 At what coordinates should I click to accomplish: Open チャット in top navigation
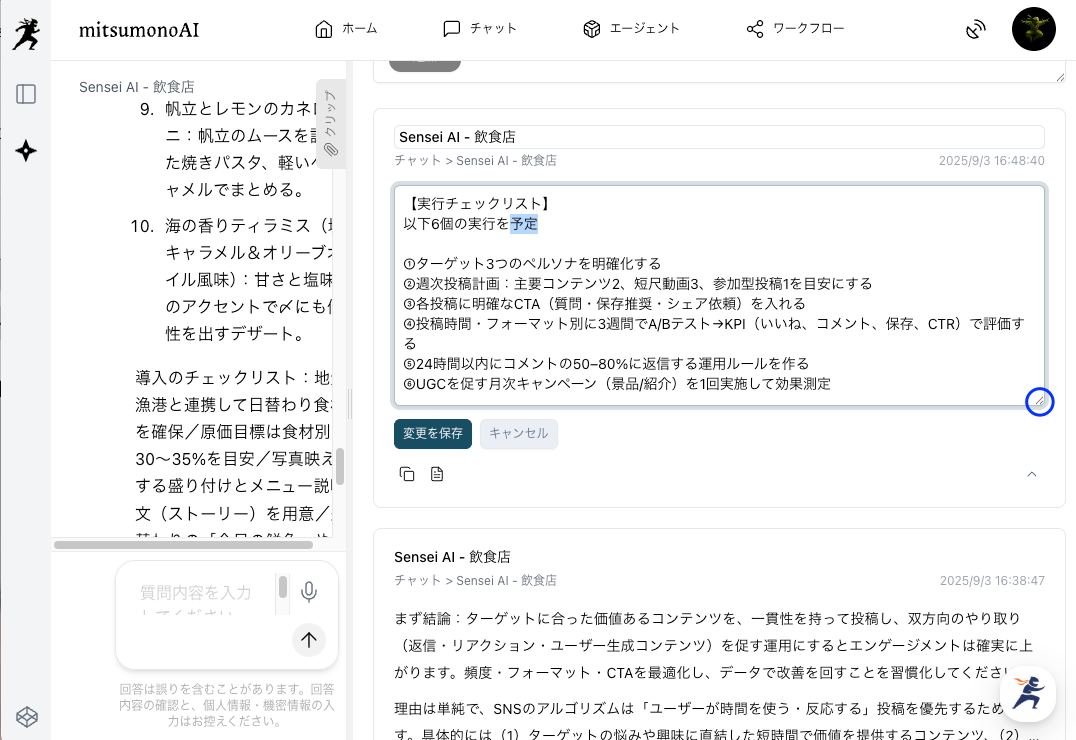tap(480, 29)
